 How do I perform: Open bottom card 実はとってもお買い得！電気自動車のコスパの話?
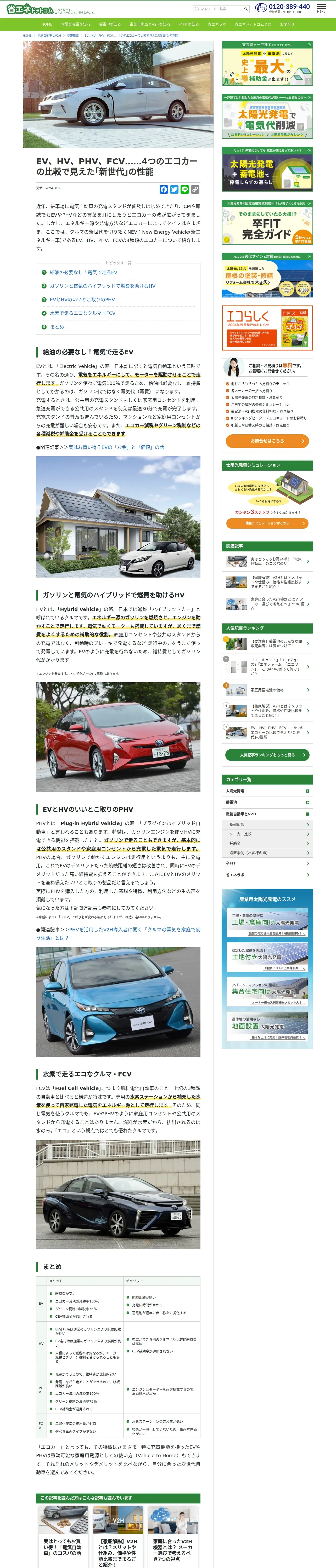[63, 1536]
